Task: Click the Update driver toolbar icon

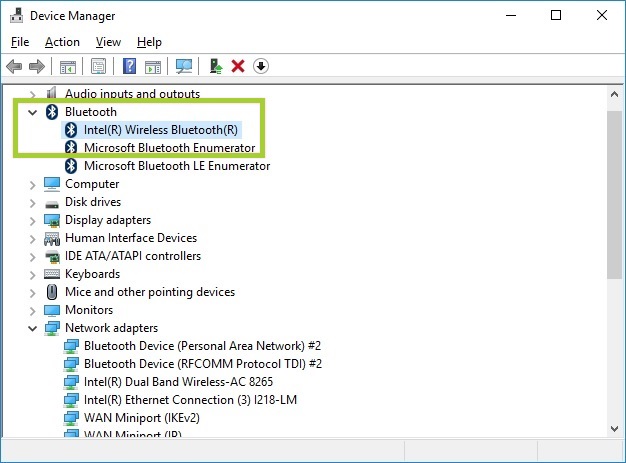Action: pyautogui.click(x=216, y=66)
